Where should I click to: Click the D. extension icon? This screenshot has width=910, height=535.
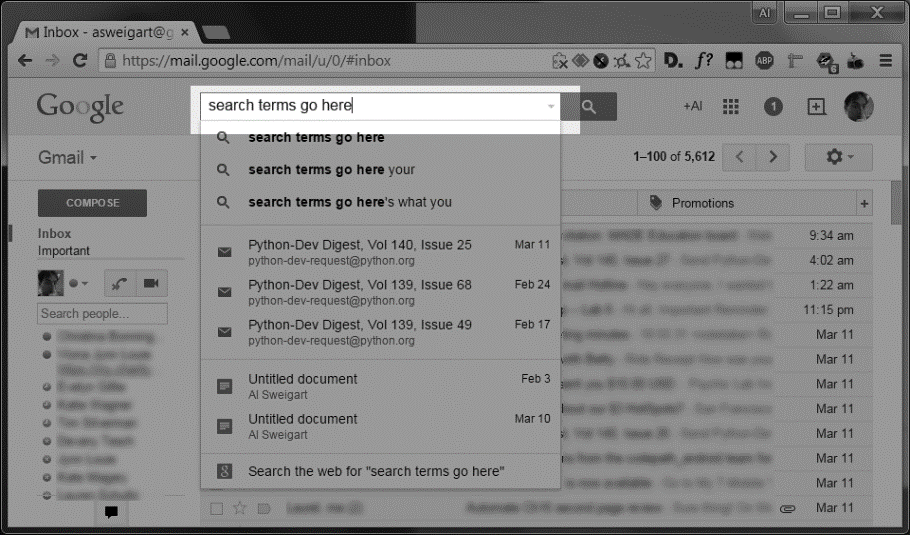pos(673,60)
